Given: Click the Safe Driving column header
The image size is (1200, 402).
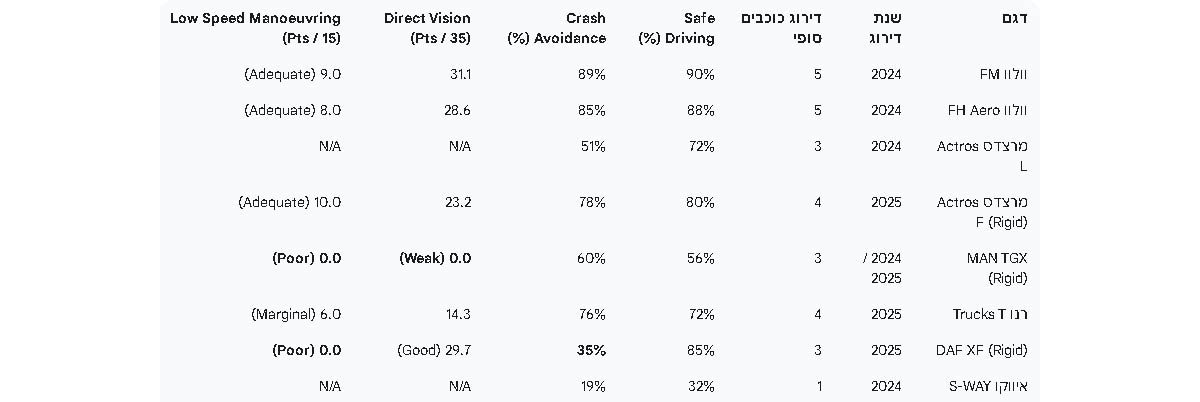Looking at the screenshot, I should pos(677,28).
